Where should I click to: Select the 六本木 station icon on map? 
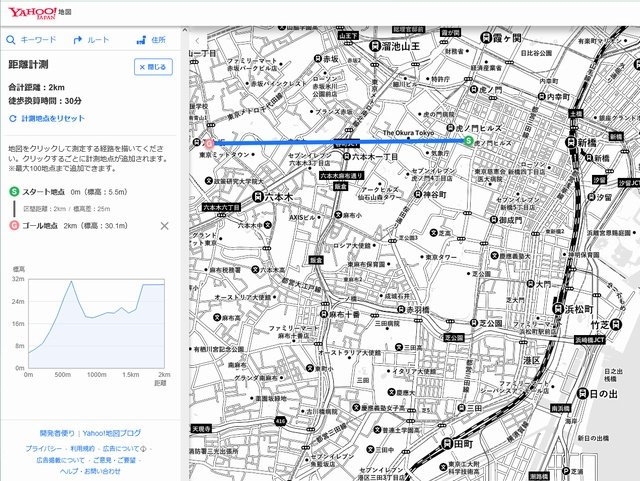coord(258,196)
